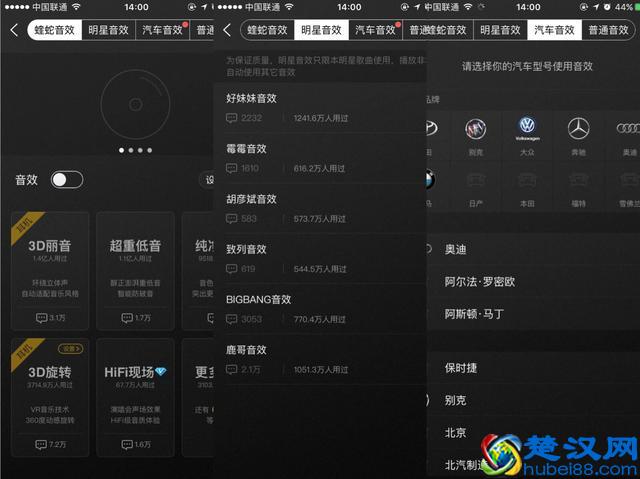Choose the 奔驰 Mercedes brand logo
This screenshot has width=640, height=479.
(578, 129)
